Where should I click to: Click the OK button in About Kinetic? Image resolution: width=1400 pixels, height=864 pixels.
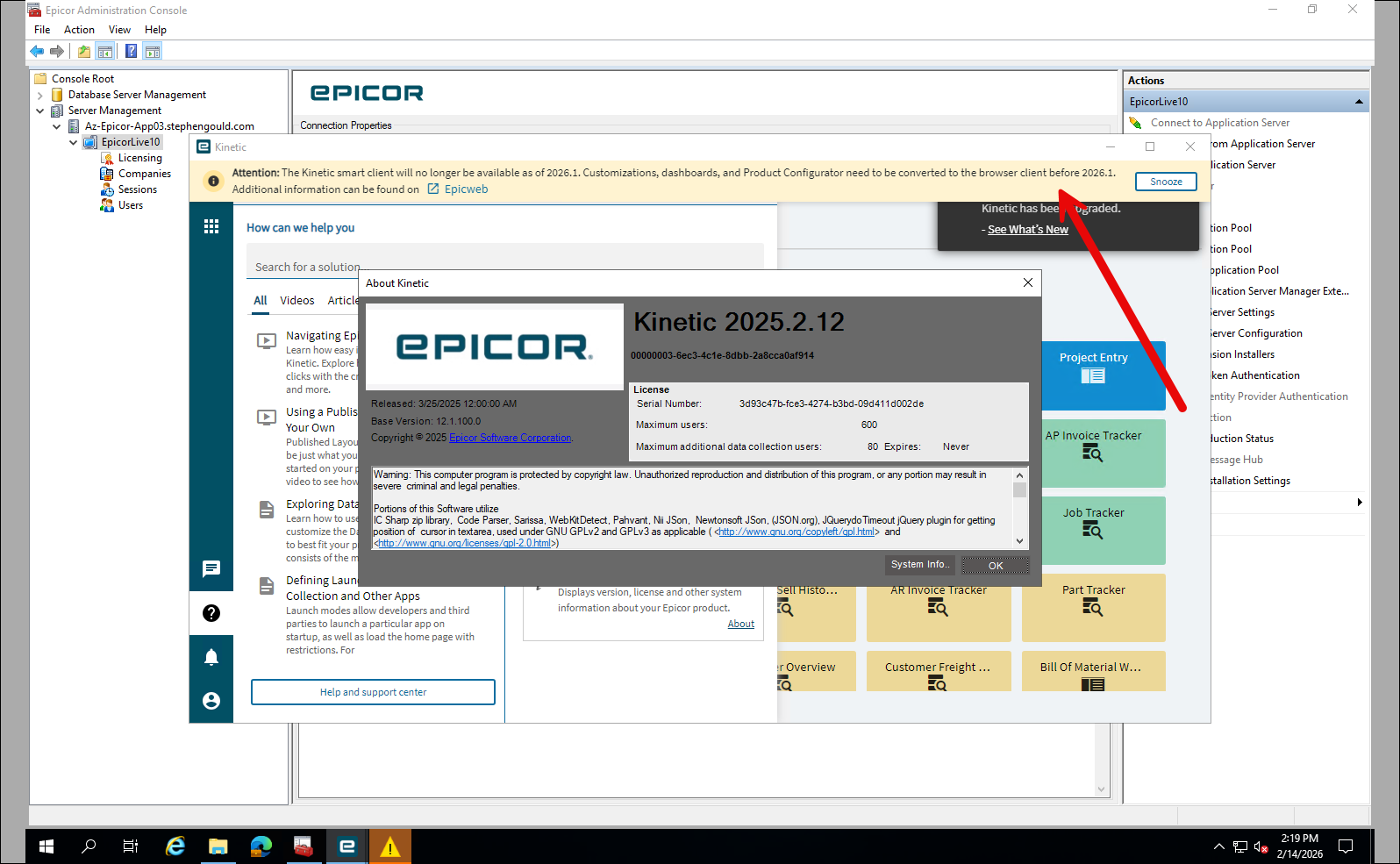996,566
